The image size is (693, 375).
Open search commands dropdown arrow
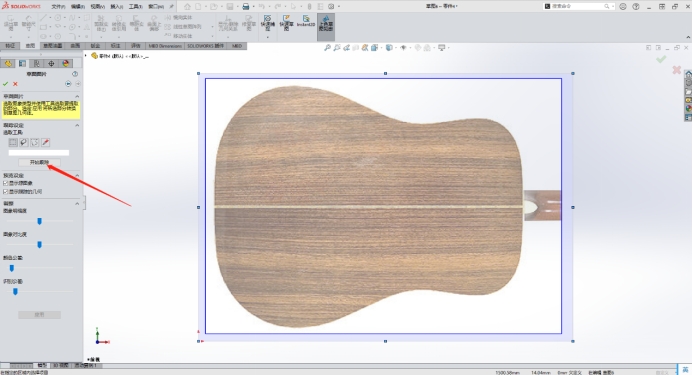(613, 7)
